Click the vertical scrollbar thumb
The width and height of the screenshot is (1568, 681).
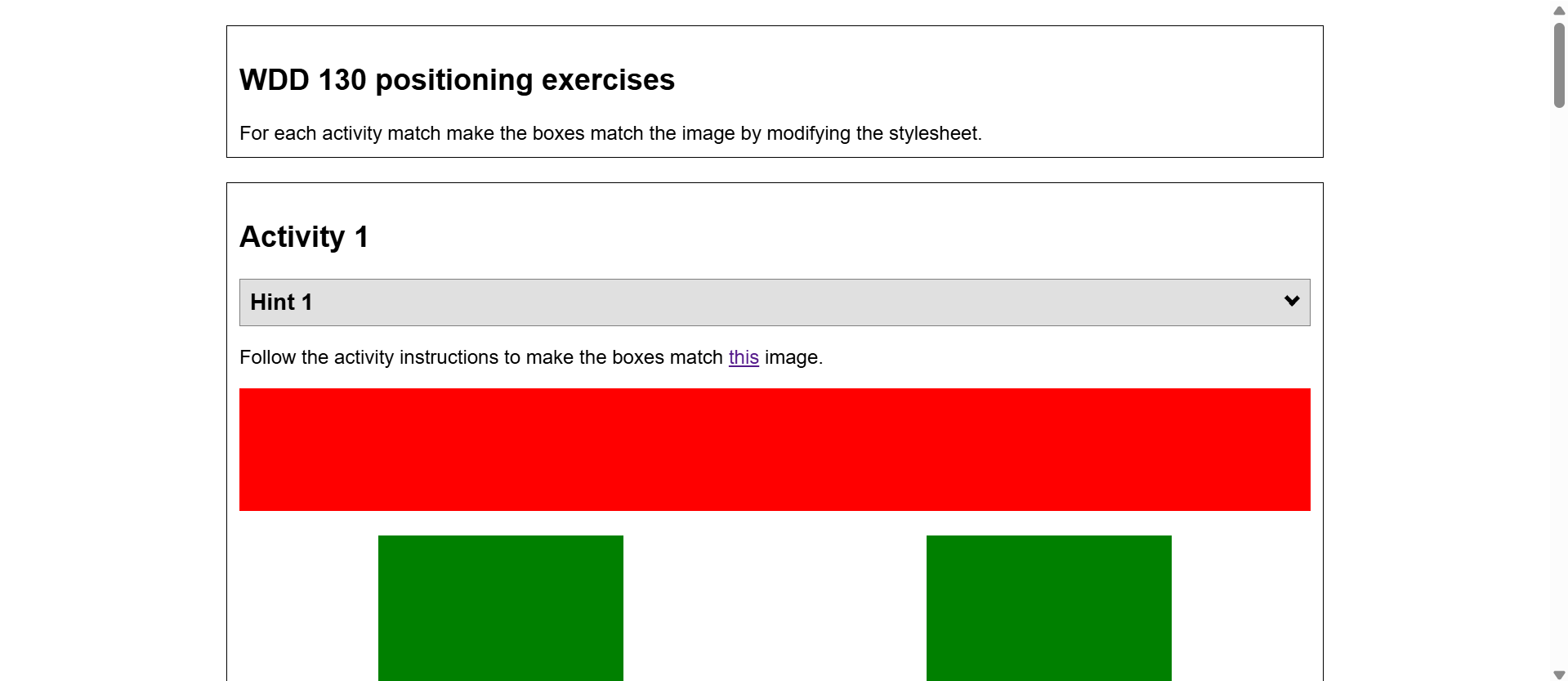pos(1559,65)
